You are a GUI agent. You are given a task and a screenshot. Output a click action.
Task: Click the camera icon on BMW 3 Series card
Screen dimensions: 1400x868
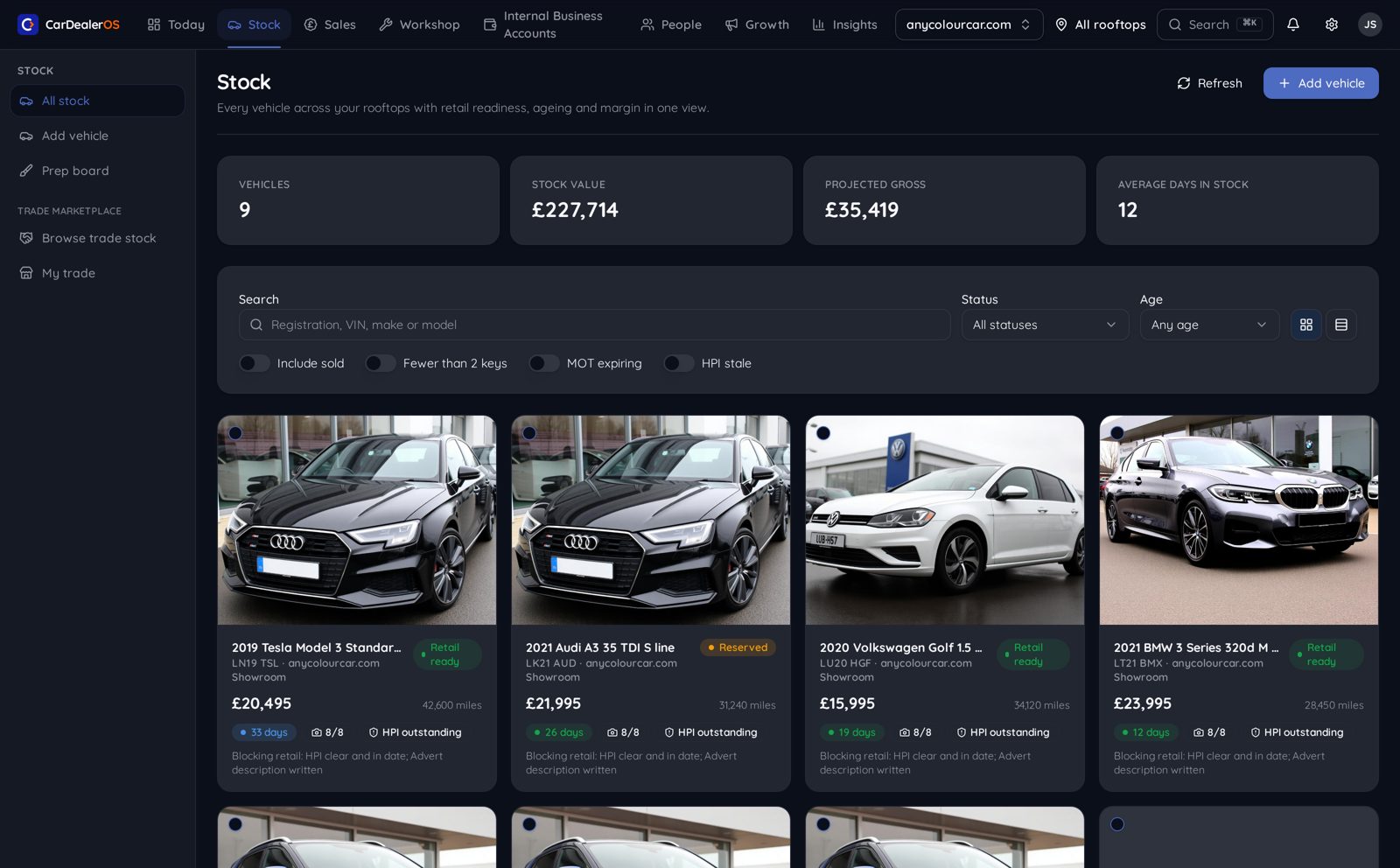tap(1199, 732)
